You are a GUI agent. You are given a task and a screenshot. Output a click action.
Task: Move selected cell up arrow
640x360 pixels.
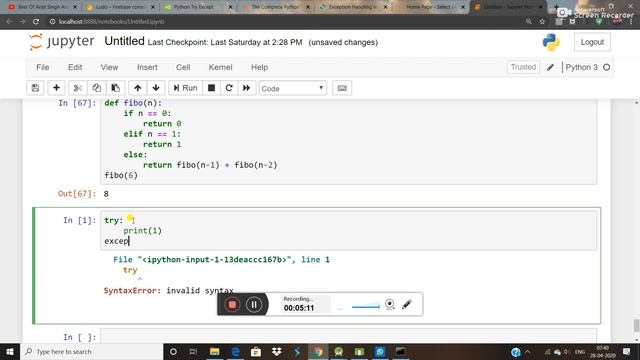click(x=138, y=88)
